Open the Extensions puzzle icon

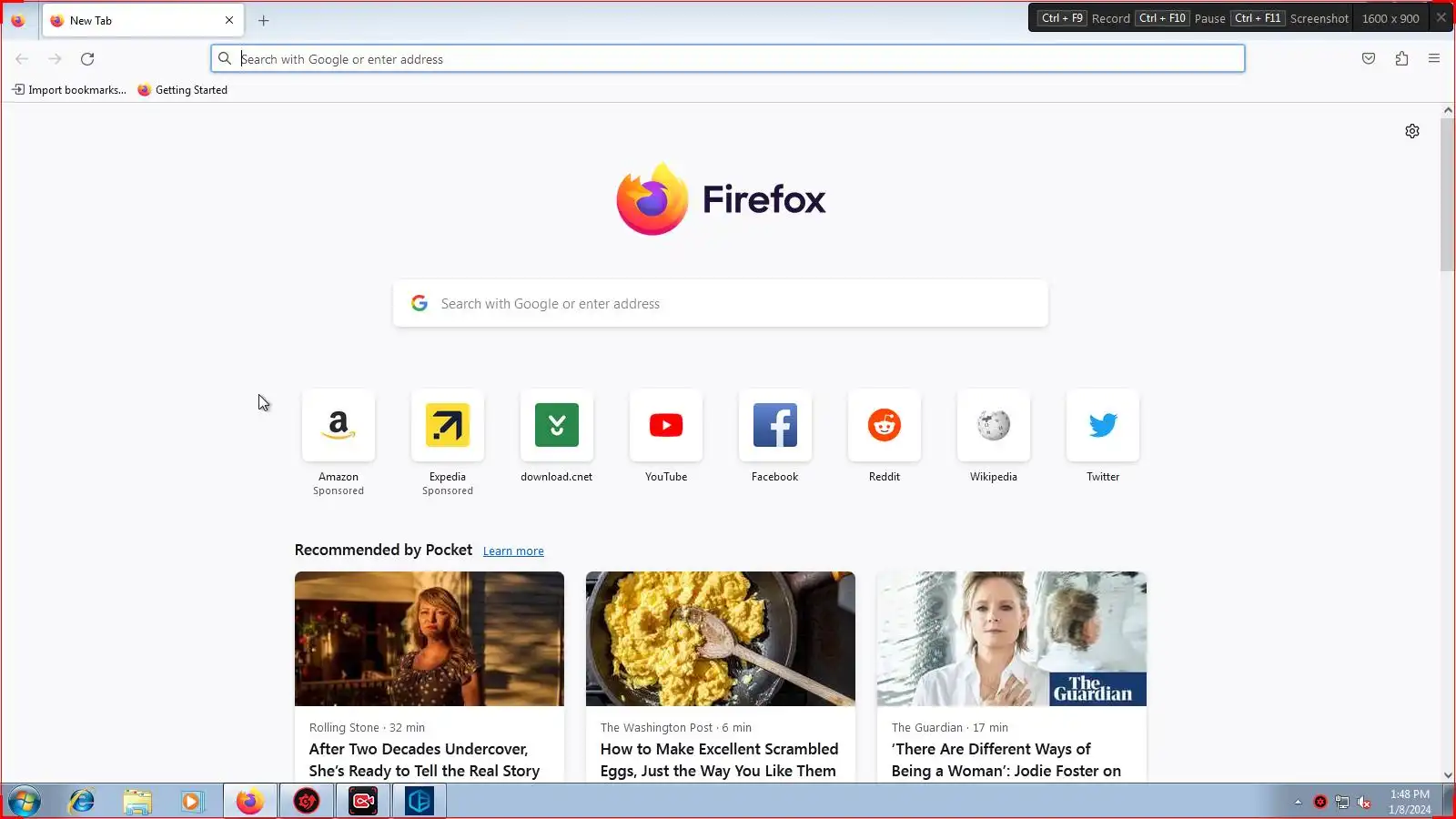(x=1401, y=58)
